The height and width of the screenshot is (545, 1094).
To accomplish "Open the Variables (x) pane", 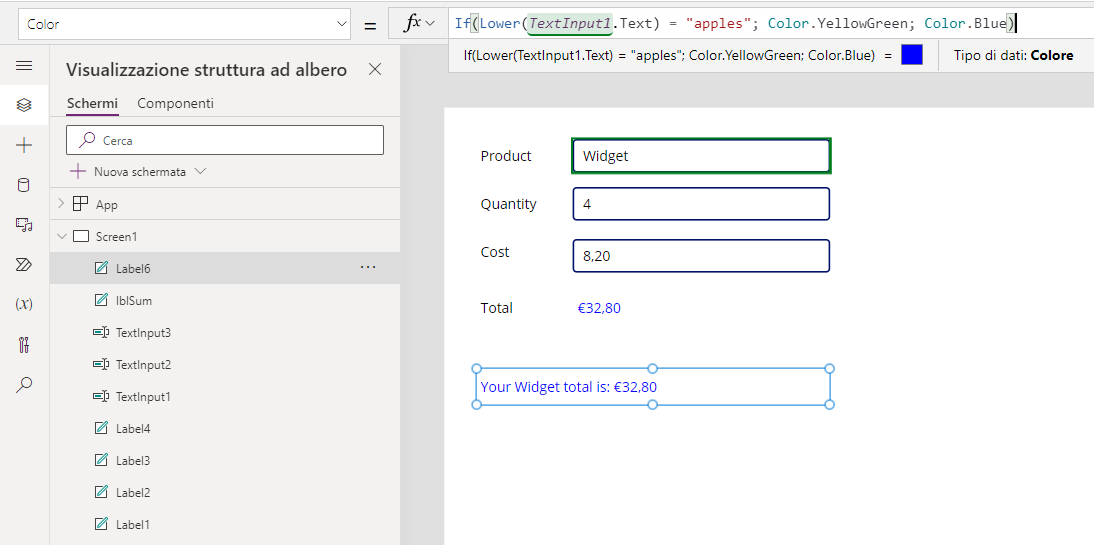I will point(24,304).
